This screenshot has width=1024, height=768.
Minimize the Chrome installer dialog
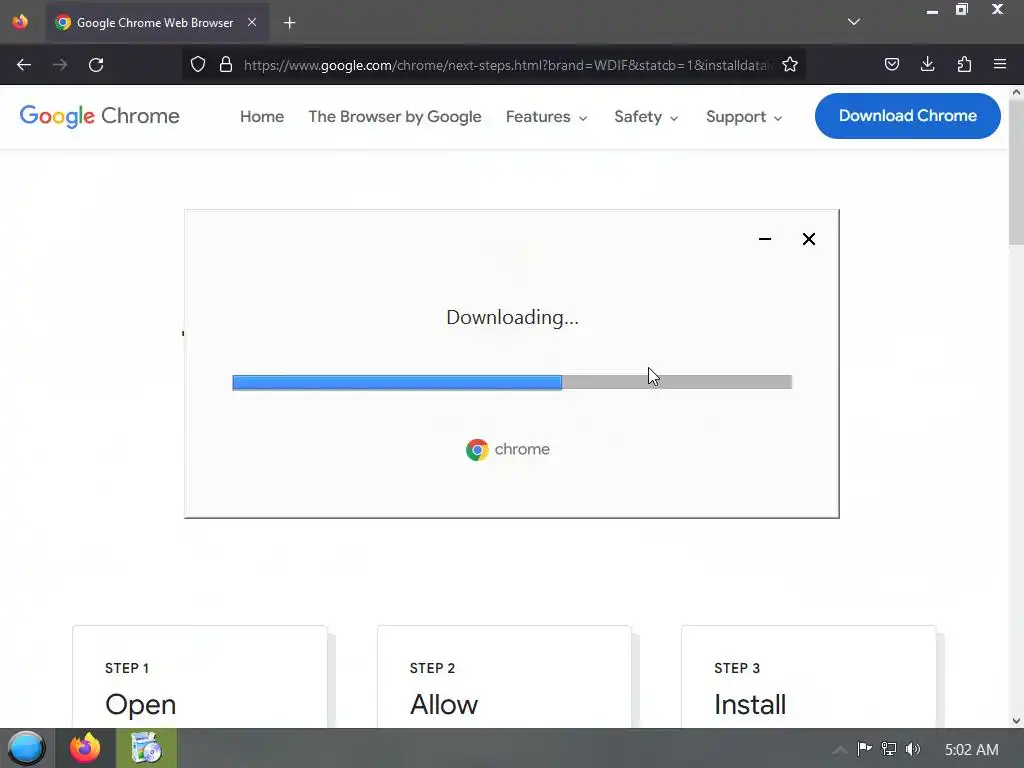pos(765,239)
